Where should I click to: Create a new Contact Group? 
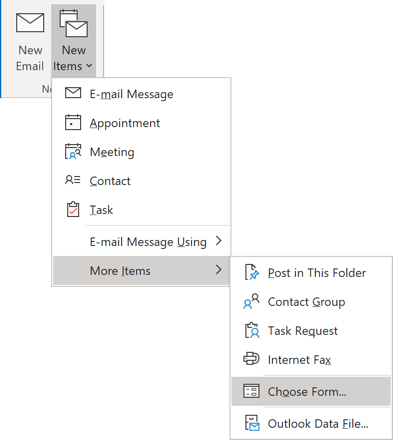(x=311, y=302)
